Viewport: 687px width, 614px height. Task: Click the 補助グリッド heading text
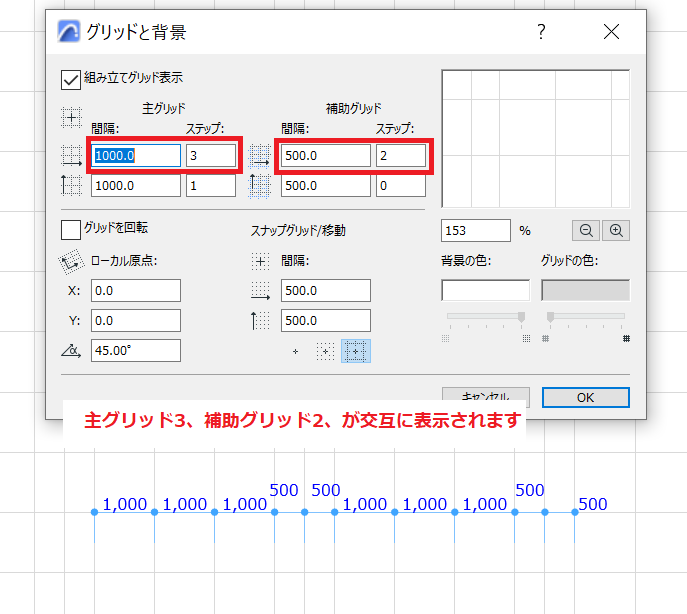[353, 108]
